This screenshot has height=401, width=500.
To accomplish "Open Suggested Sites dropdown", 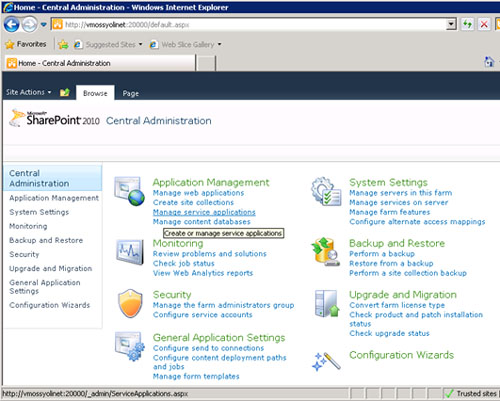I will tap(108, 44).
